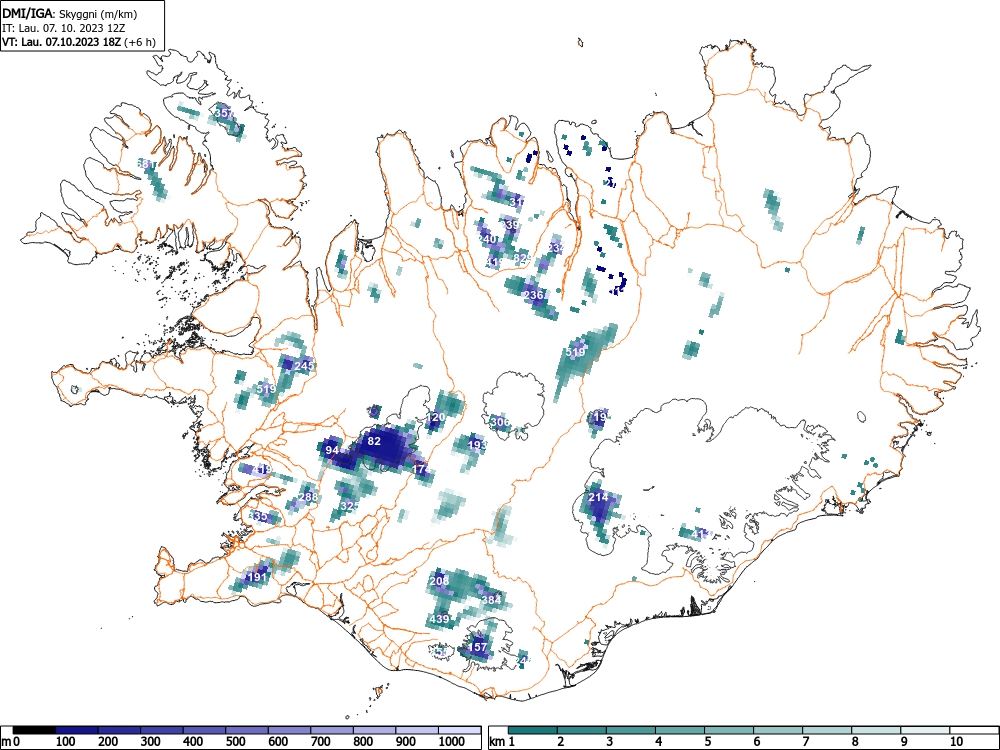Click the "400" label on the meter legend

[193, 742]
